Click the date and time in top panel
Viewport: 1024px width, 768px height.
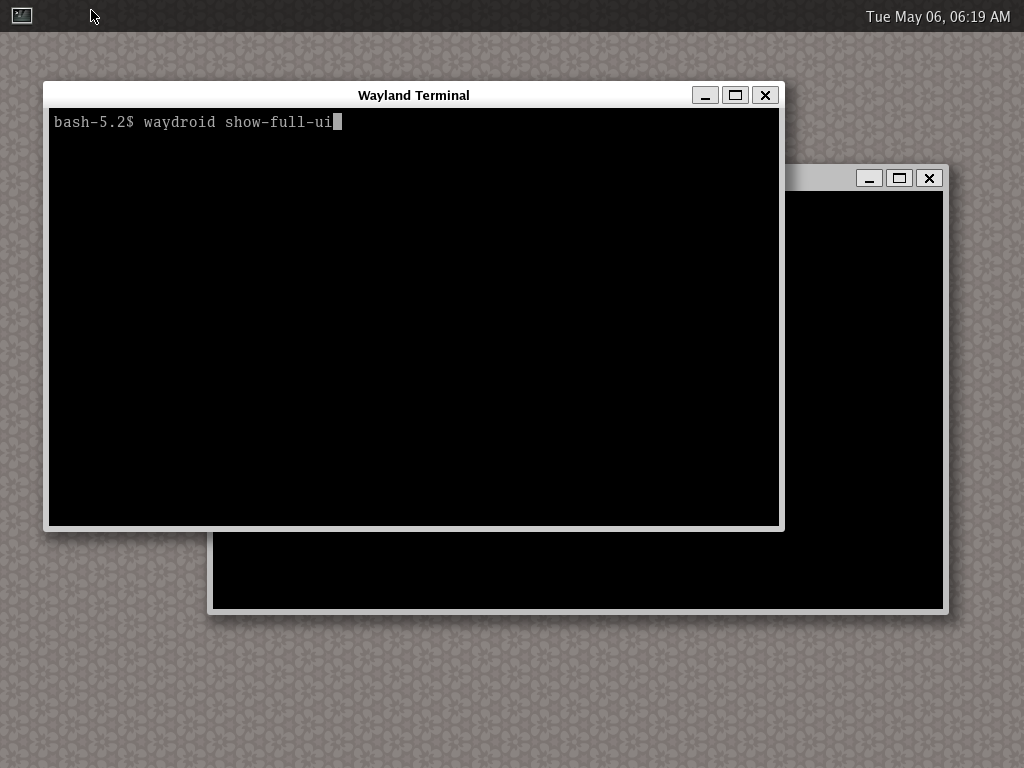point(937,16)
